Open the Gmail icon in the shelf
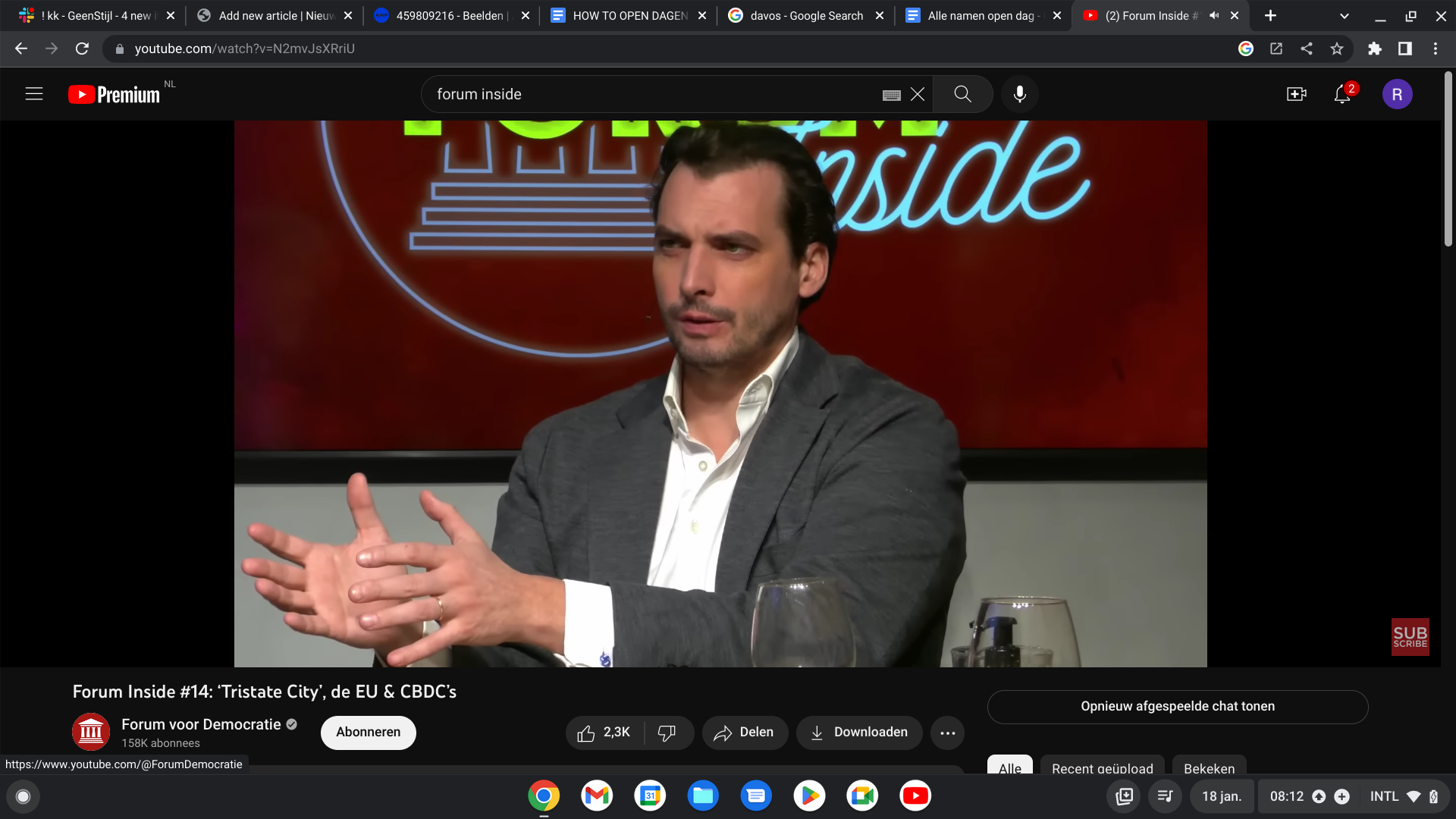The image size is (1456, 819). tap(597, 795)
